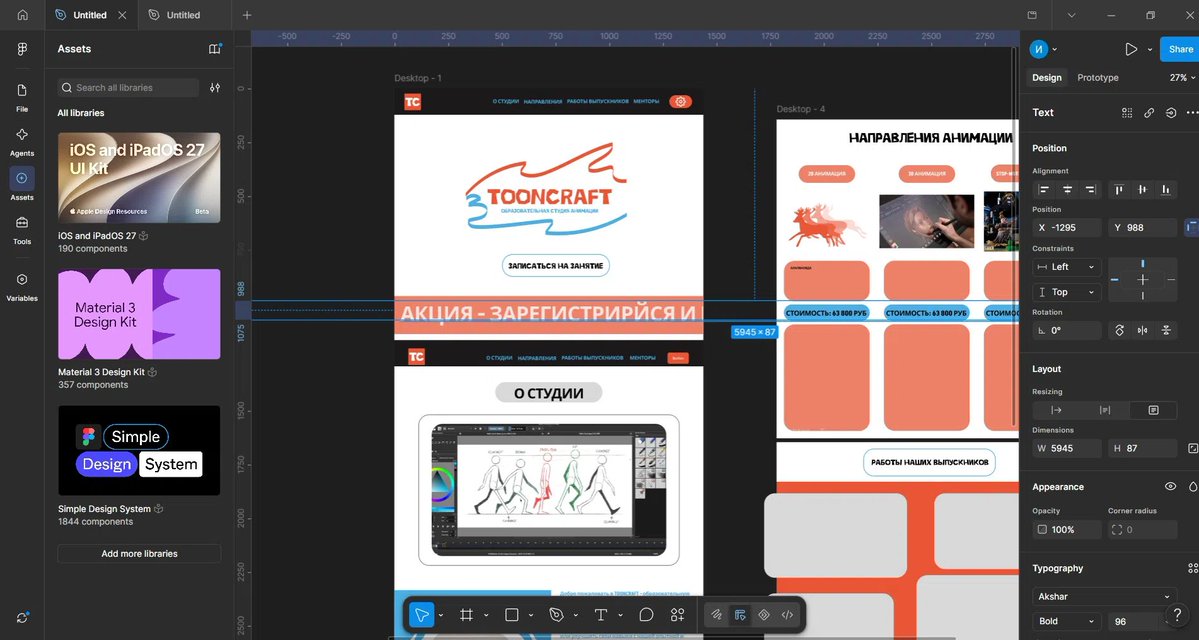Click the link icon in Text header

tap(1149, 112)
